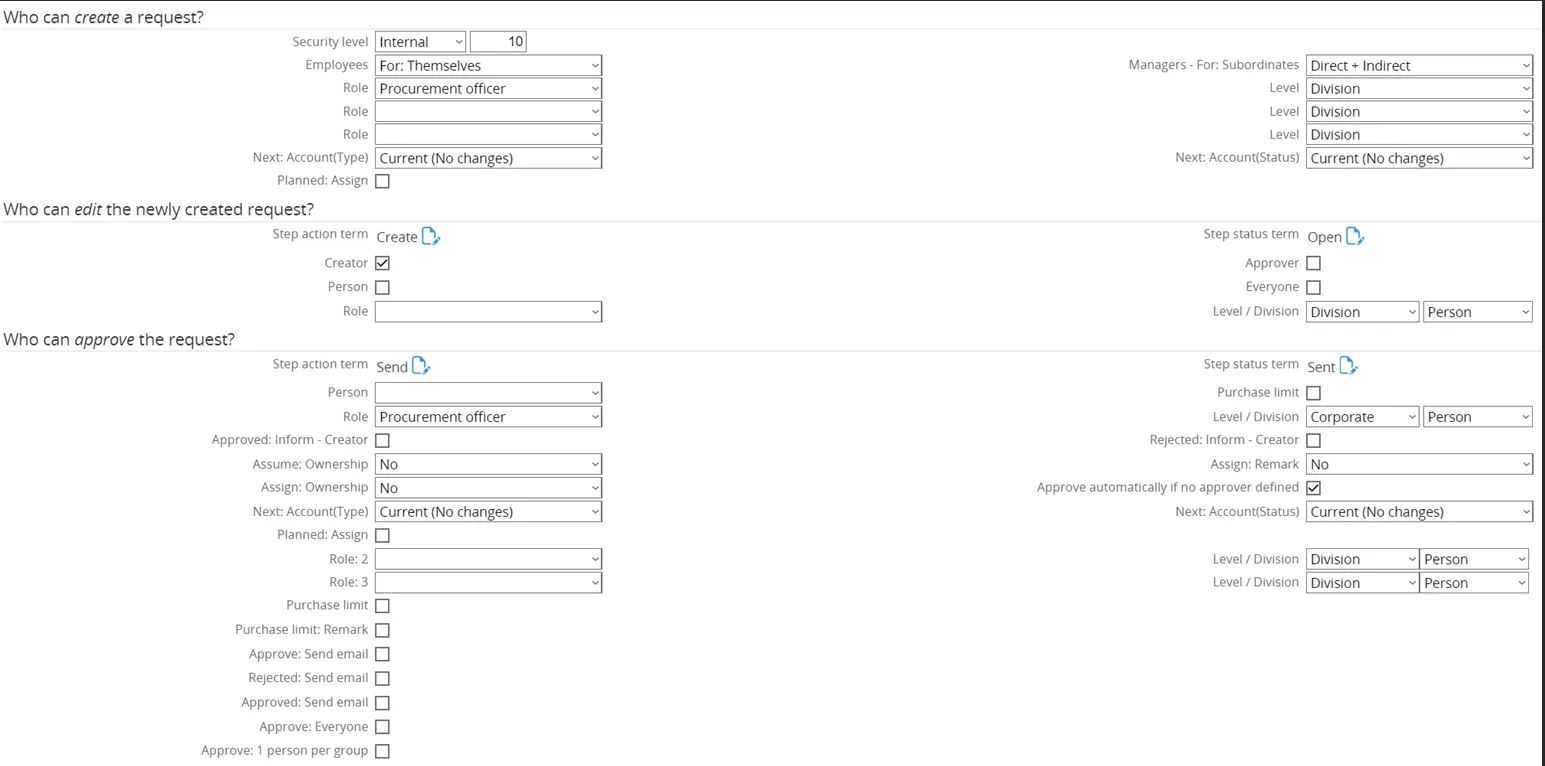Uncheck the Creator checkbox
The height and width of the screenshot is (766, 1545).
382,263
